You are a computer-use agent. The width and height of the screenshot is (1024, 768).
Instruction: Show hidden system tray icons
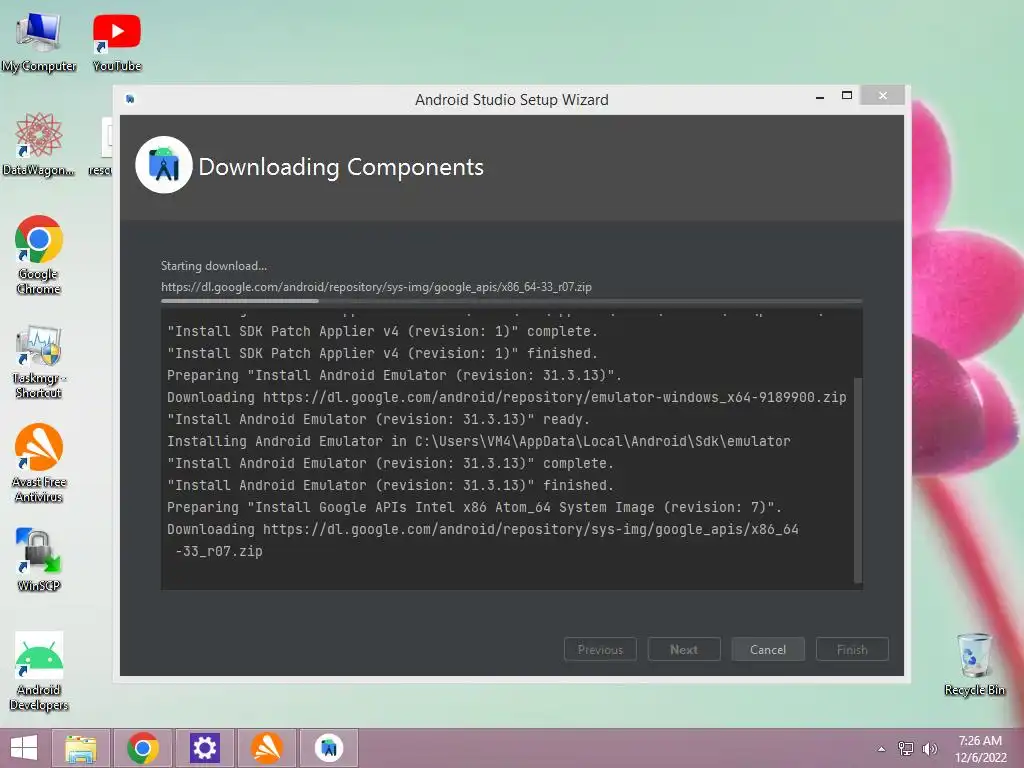pyautogui.click(x=881, y=749)
